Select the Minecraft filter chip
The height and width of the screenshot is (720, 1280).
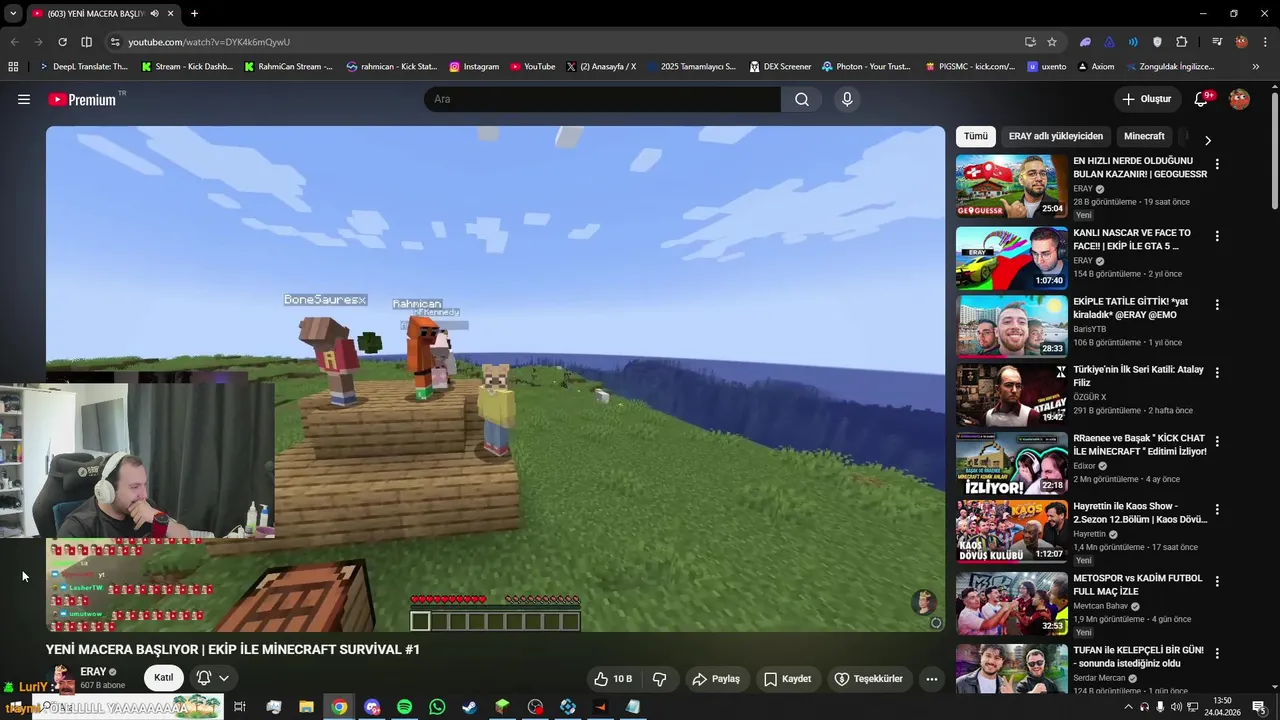click(1144, 136)
